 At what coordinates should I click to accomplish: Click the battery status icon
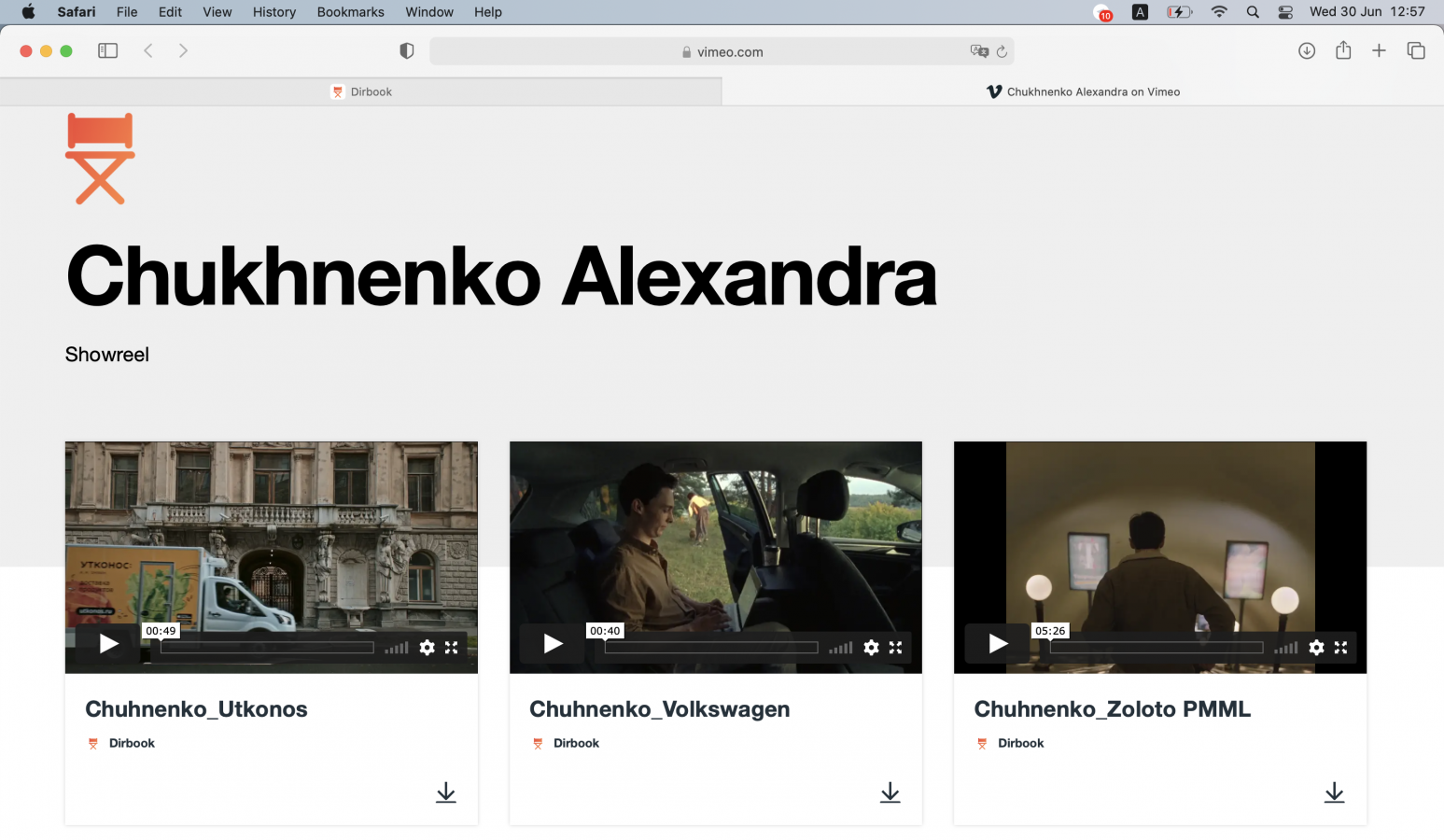(x=1180, y=12)
